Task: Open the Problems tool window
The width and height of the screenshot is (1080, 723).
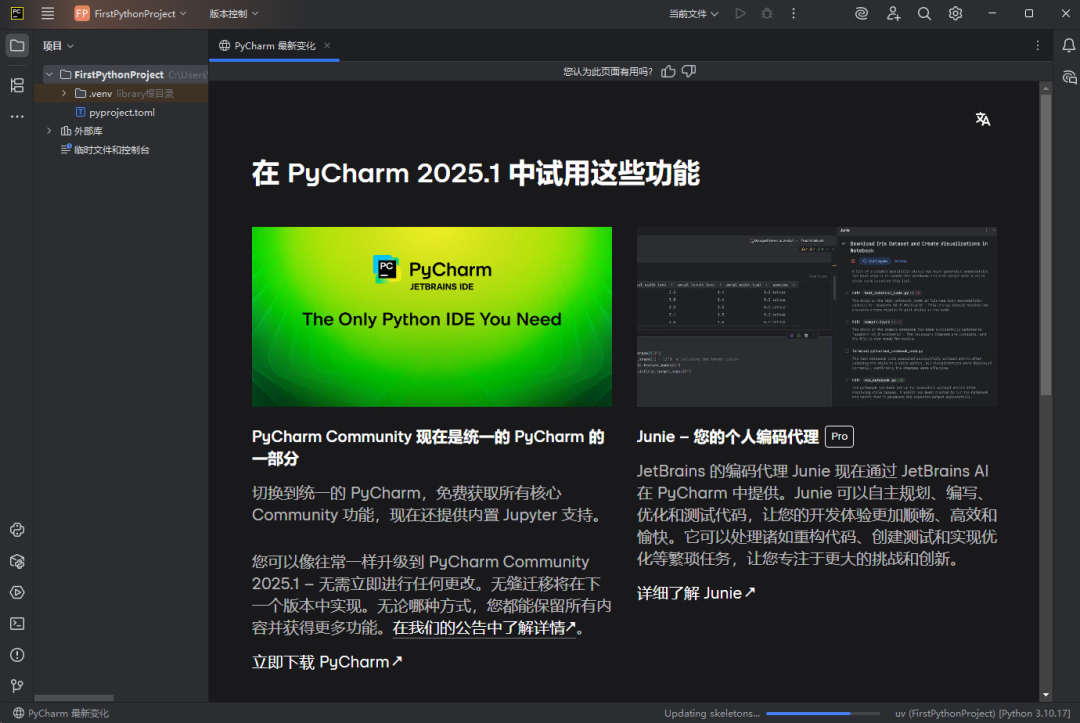Action: 16,654
